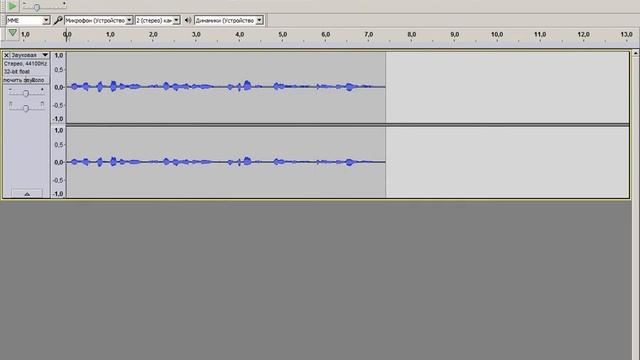Open the Звуковая track name menu
640x360 pixels.
pos(29,55)
